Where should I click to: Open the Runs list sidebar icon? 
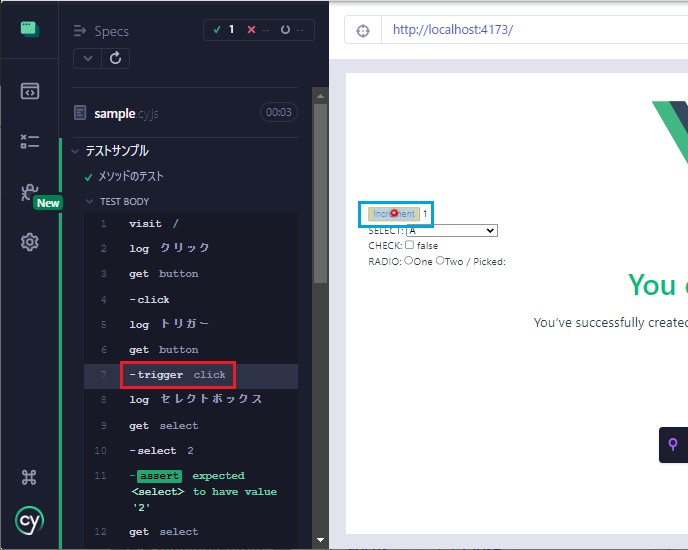29,141
